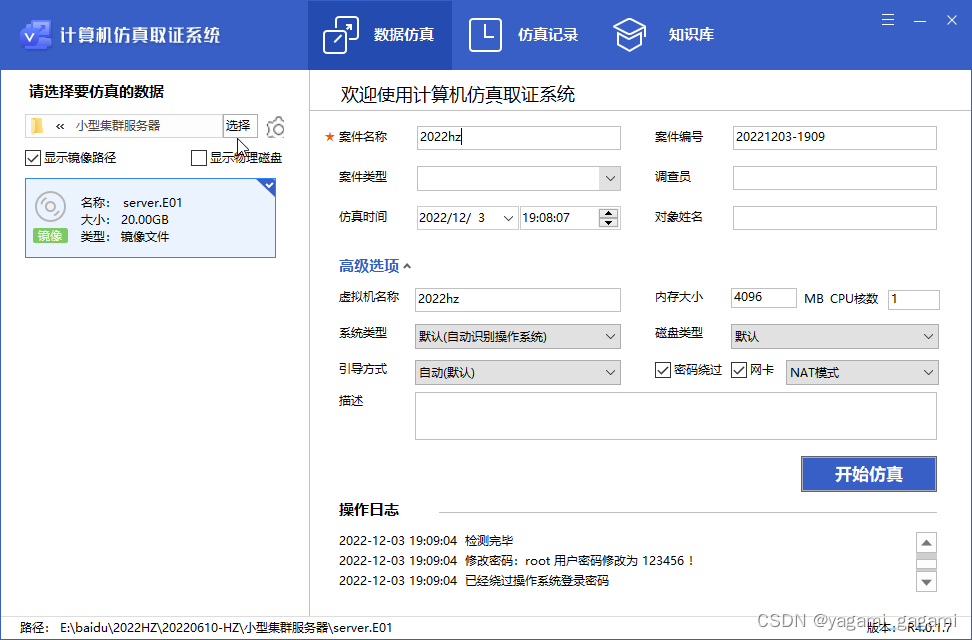Click the folder icon in the path box
The width and height of the screenshot is (972, 640).
(37, 126)
